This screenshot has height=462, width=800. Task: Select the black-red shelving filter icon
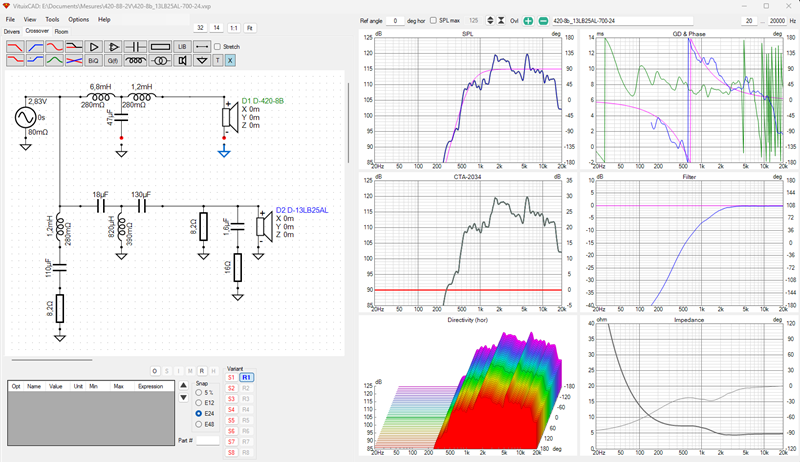tap(74, 47)
